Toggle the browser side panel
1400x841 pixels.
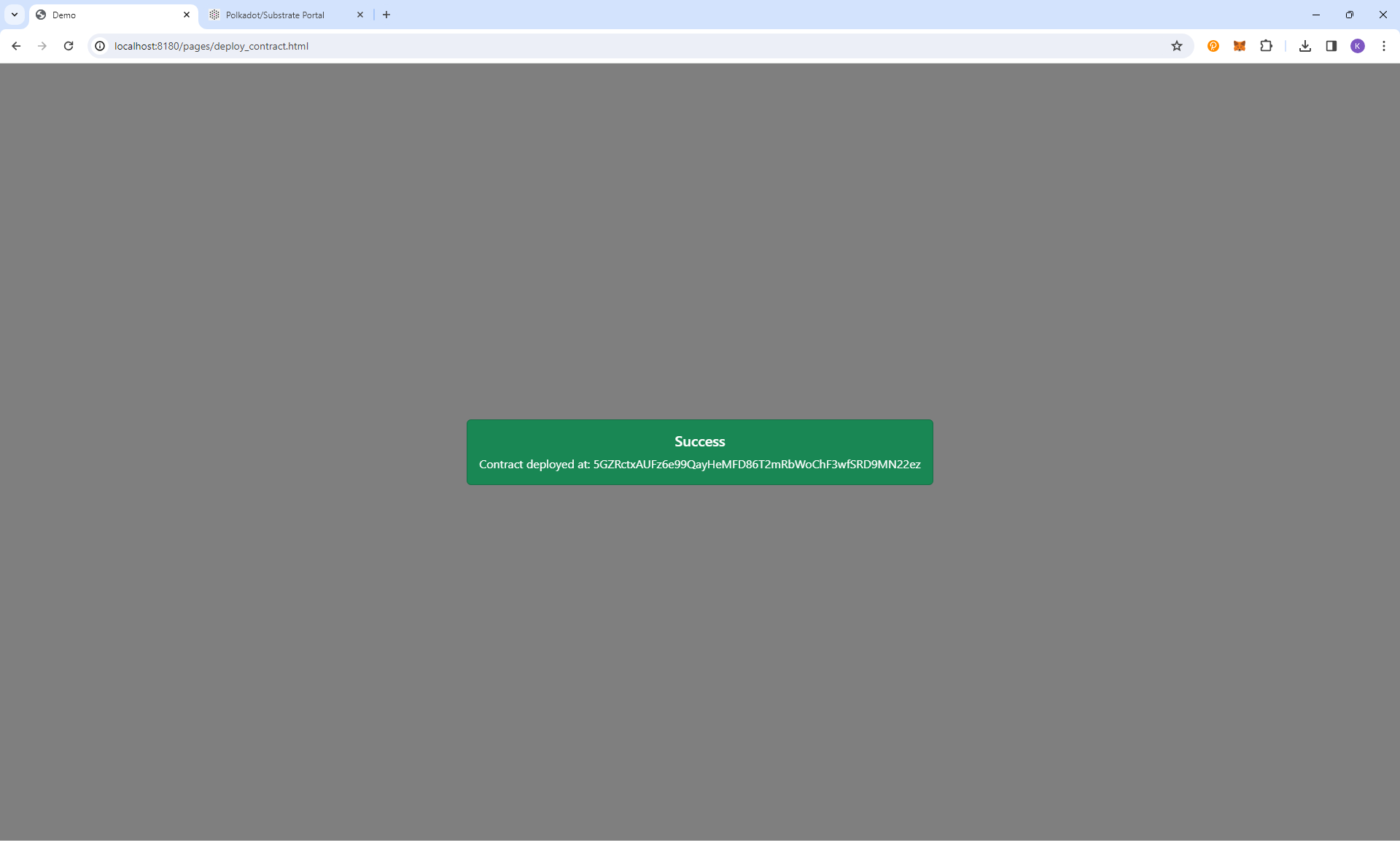click(1331, 46)
